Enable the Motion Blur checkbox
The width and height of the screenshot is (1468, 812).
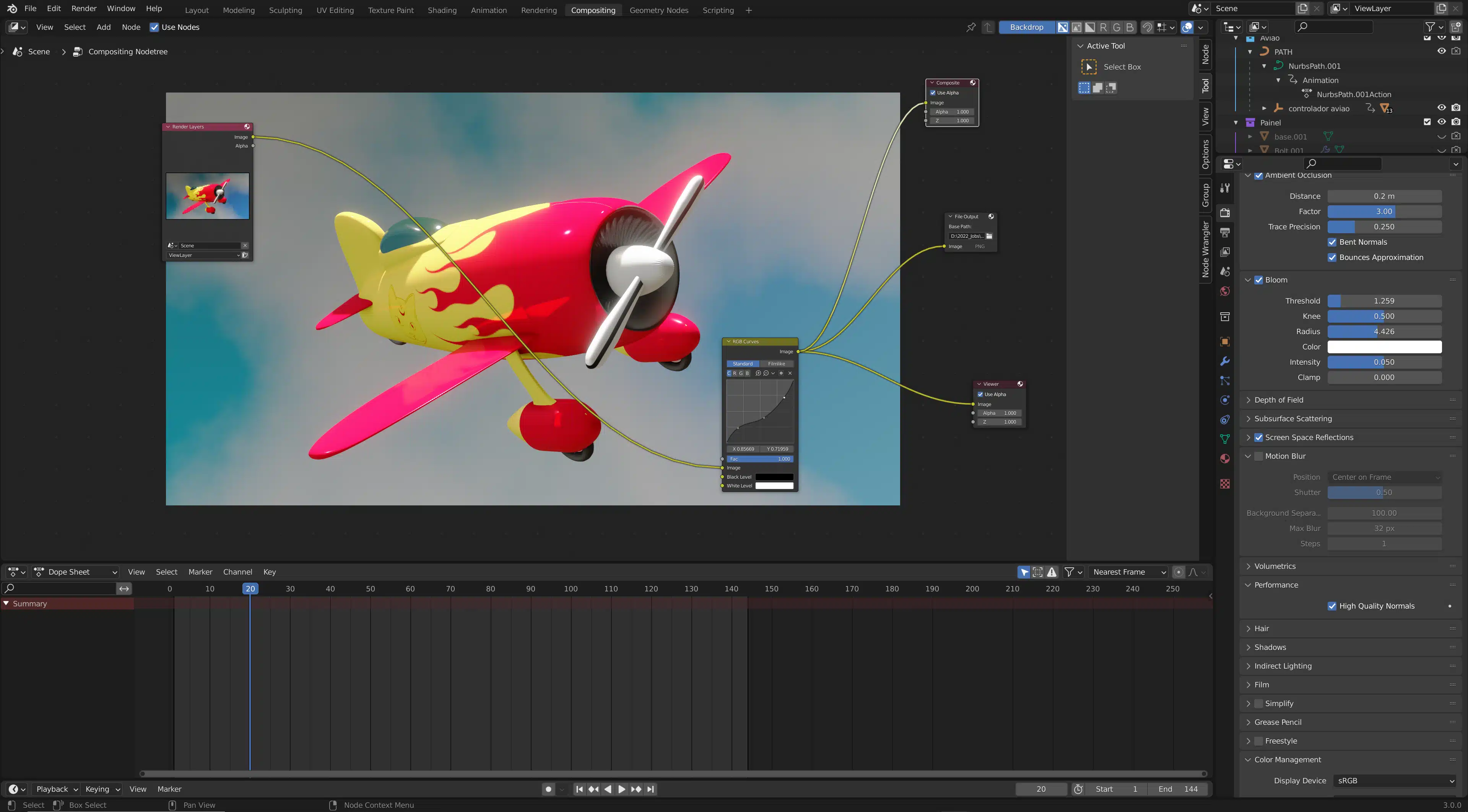[1258, 456]
